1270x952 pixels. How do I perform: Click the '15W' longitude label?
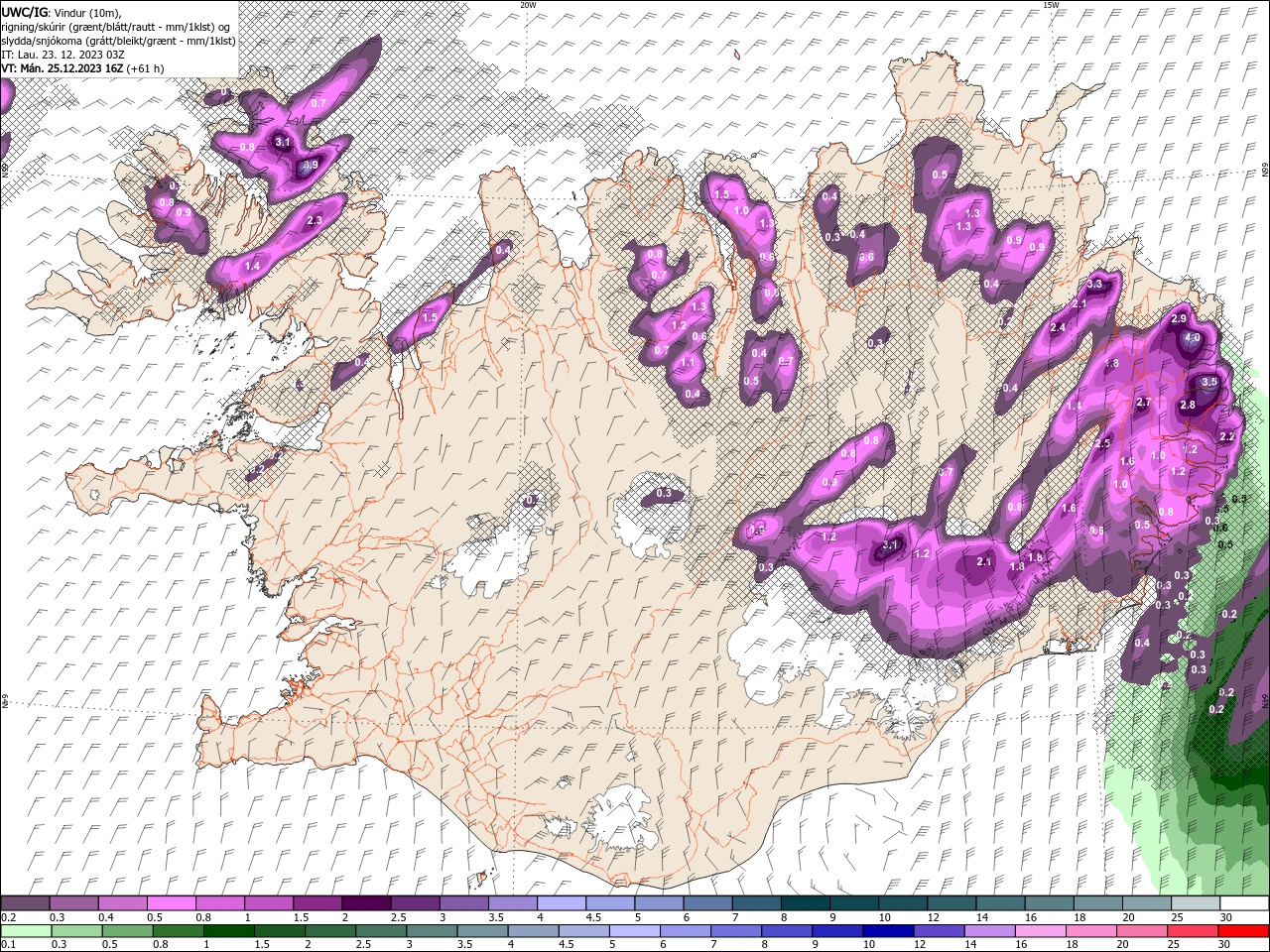click(1051, 5)
